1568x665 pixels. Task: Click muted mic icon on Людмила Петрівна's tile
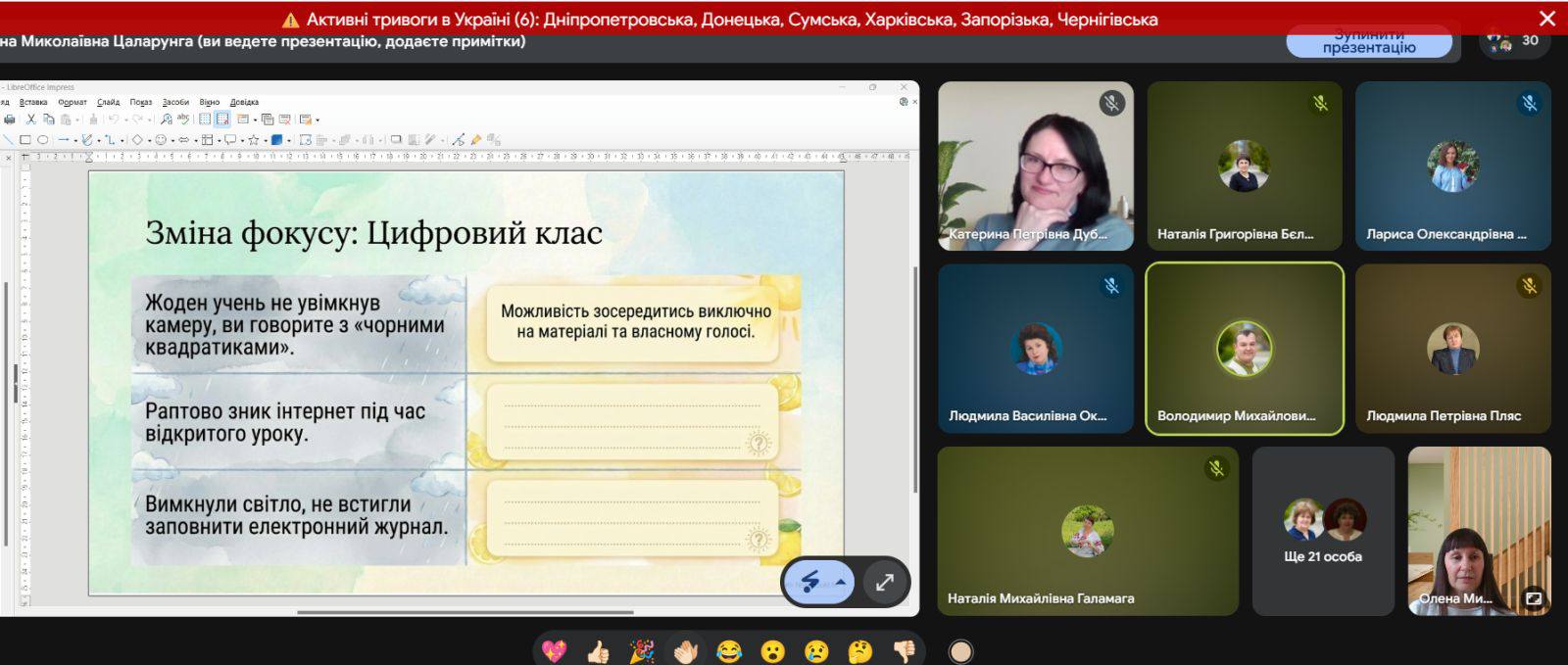pyautogui.click(x=1529, y=285)
